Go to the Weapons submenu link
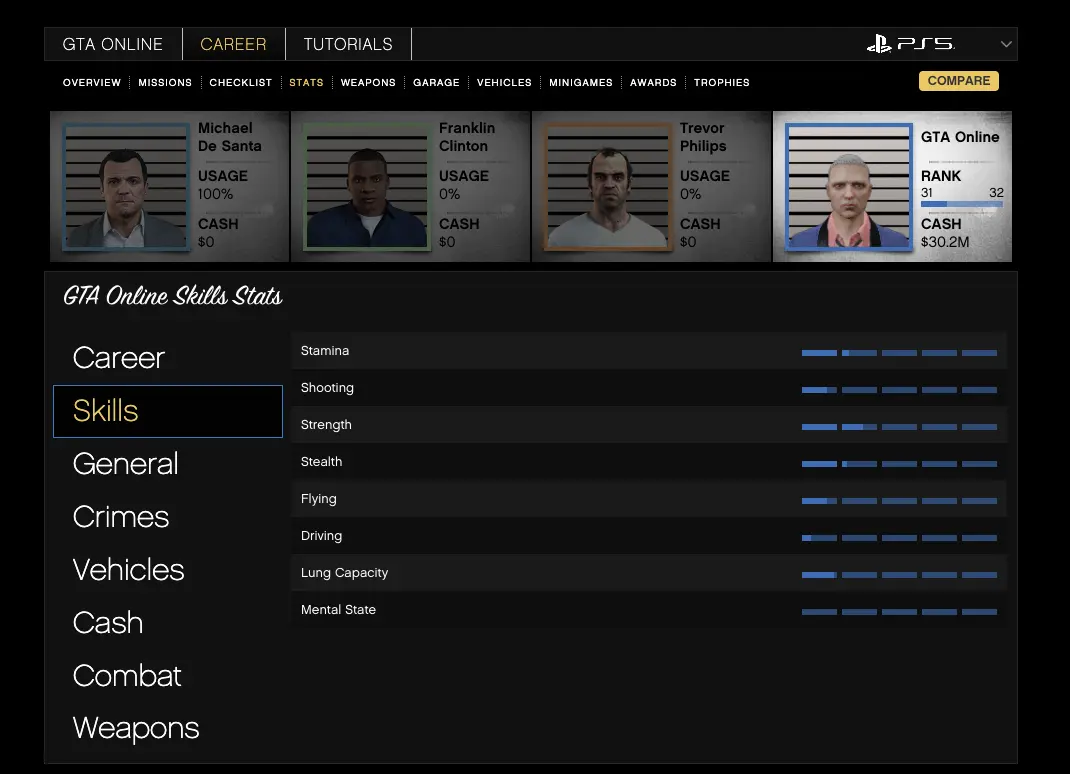The image size is (1070, 774). (368, 82)
